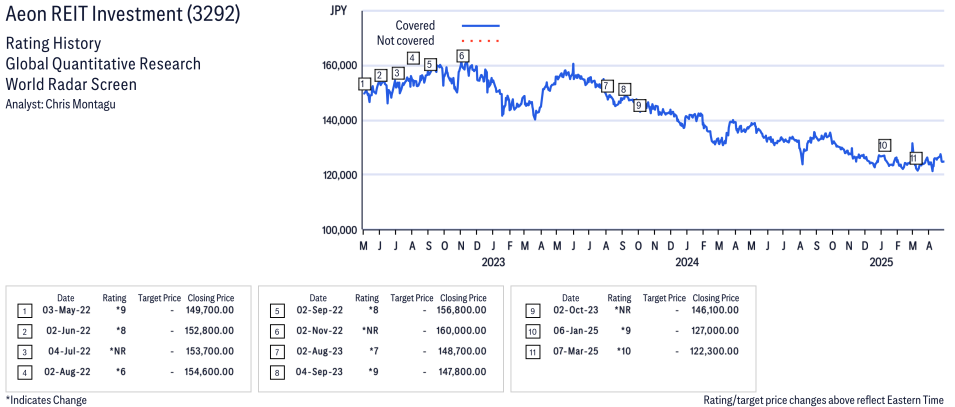Click the red dotted Not covered legend sample
This screenshot has height=407, width=955.
pyautogui.click(x=481, y=41)
